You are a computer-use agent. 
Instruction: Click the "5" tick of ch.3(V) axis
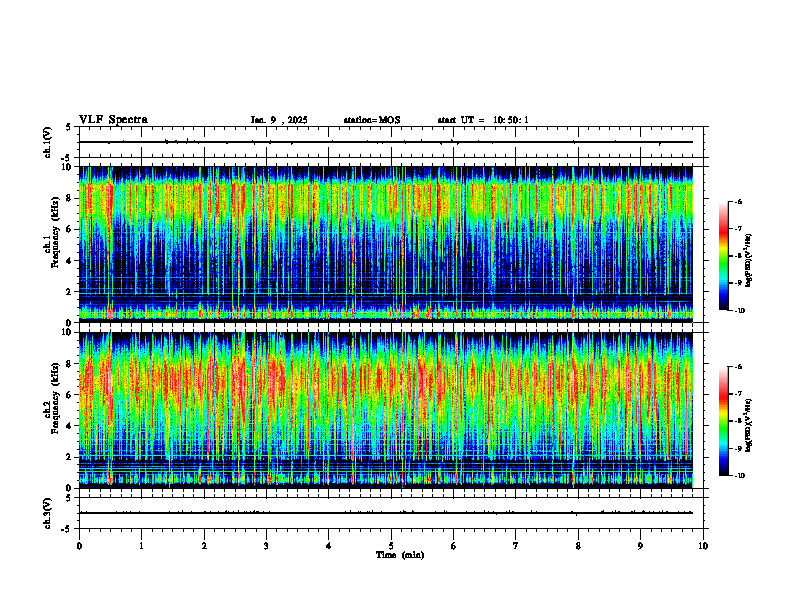[70, 498]
